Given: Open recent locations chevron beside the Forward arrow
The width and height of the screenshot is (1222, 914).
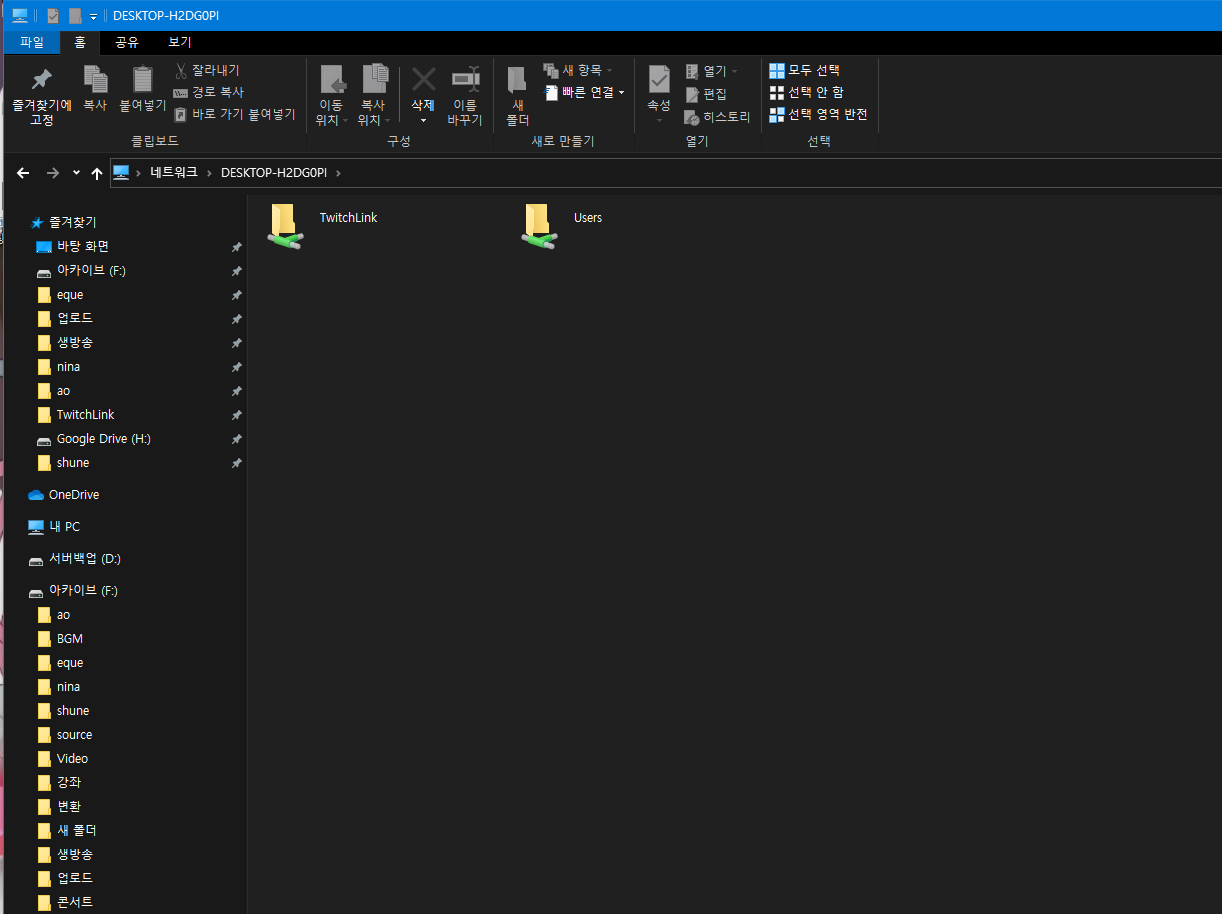Looking at the screenshot, I should [76, 173].
